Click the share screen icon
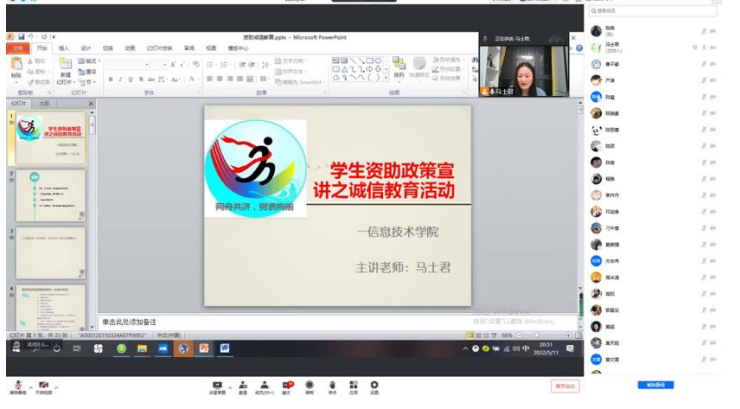This screenshot has height=409, width=740. (x=217, y=384)
